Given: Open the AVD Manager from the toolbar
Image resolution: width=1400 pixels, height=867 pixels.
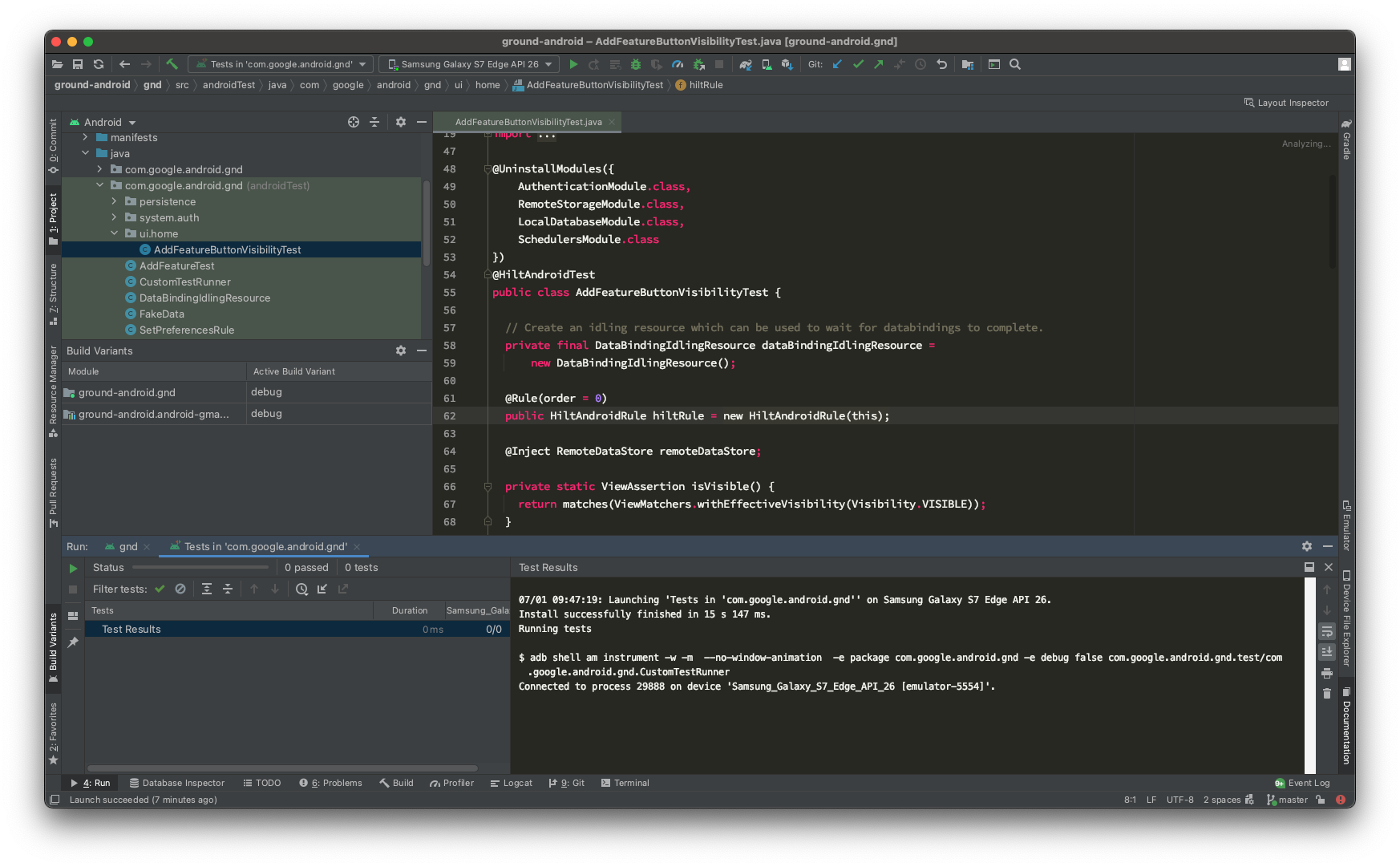Looking at the screenshot, I should coord(766,64).
